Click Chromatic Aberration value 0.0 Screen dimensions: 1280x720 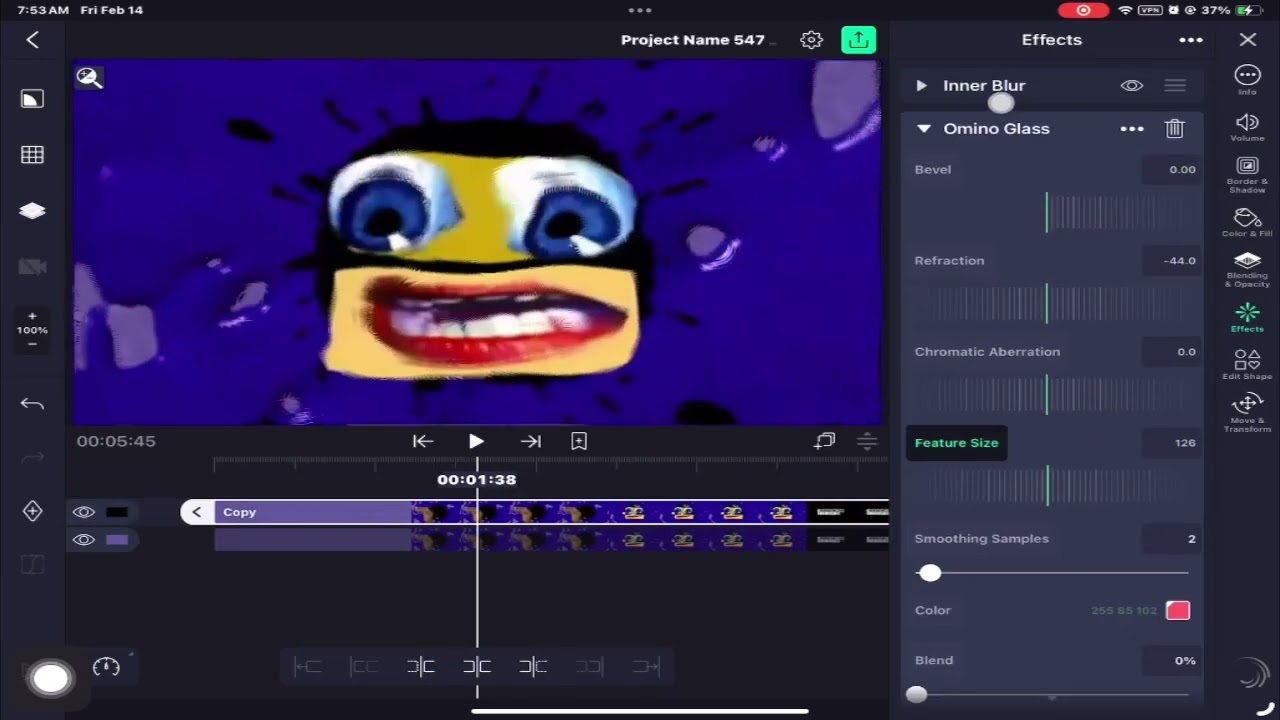coord(1171,352)
